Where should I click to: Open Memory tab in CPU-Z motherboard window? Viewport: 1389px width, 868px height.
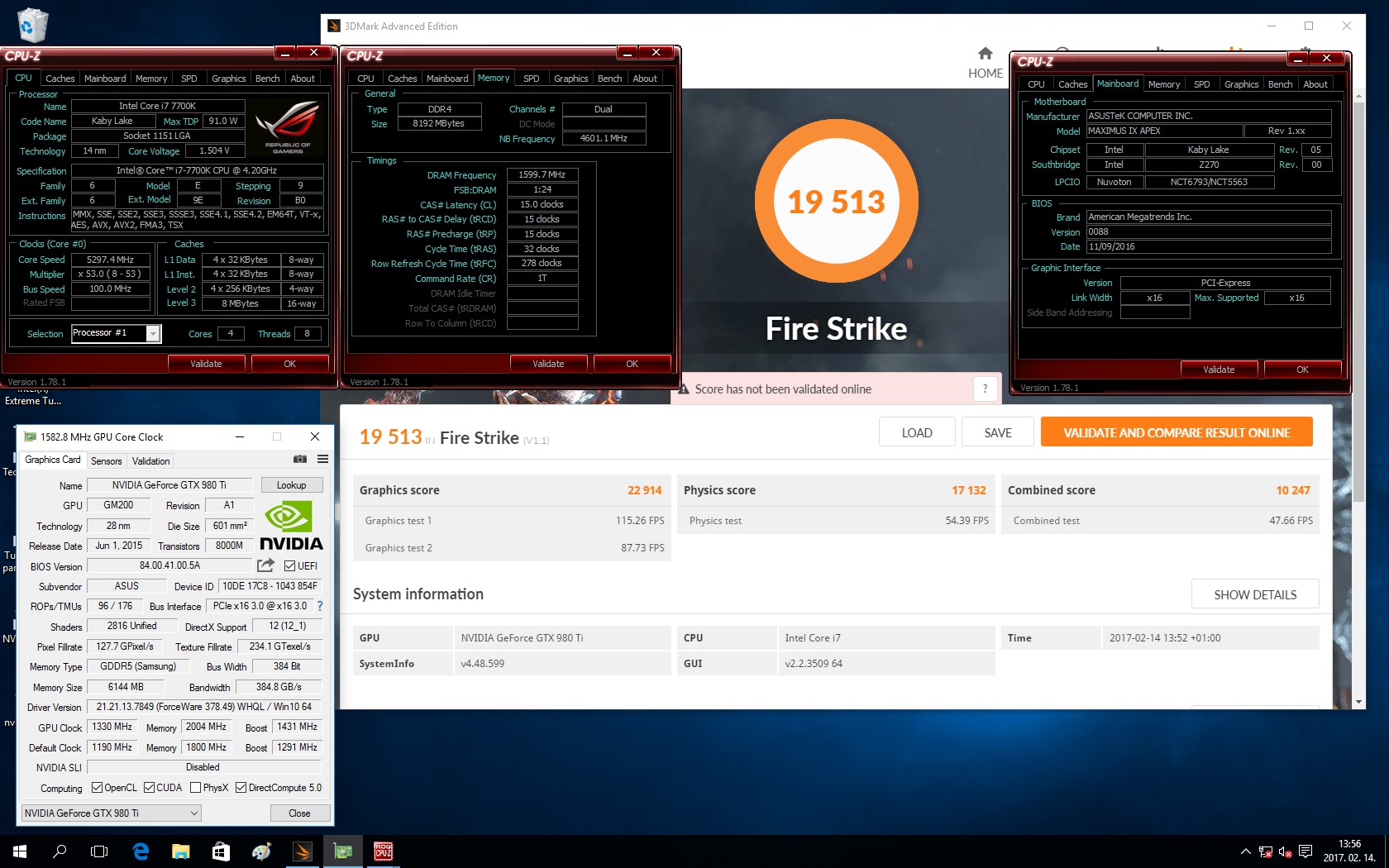[x=1164, y=84]
